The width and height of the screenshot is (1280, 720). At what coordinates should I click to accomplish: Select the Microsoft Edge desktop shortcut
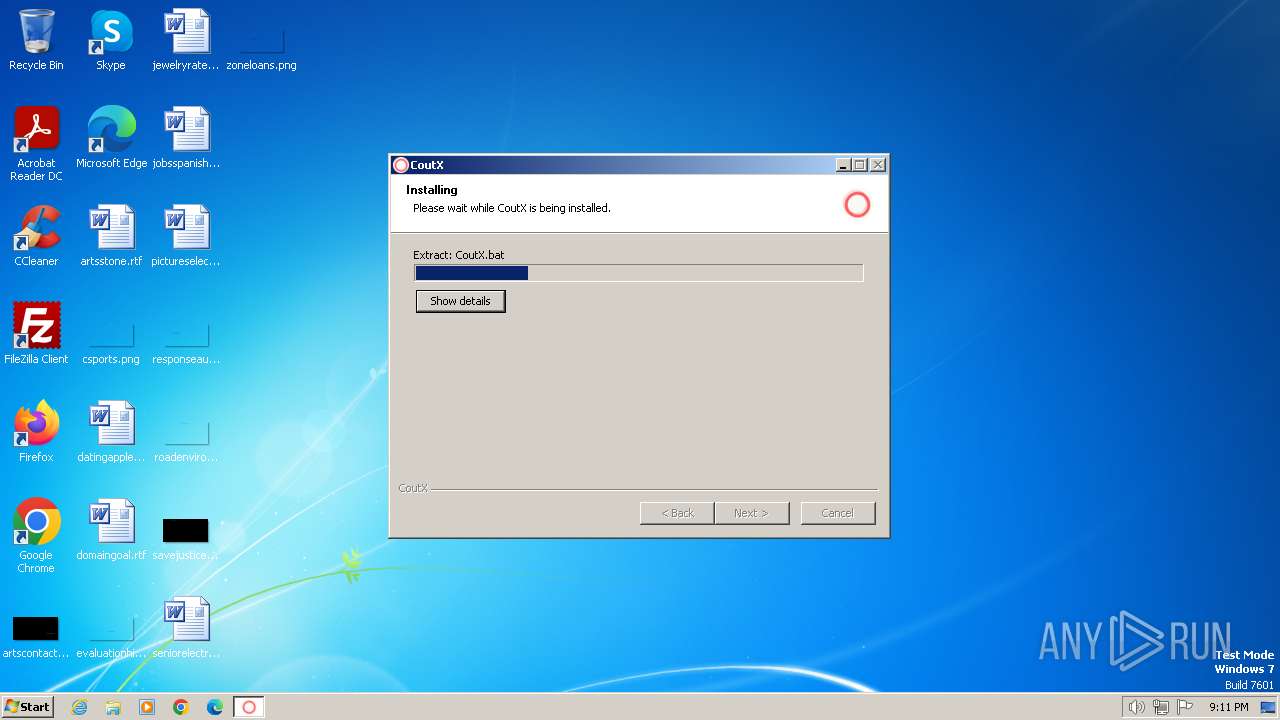[x=111, y=138]
